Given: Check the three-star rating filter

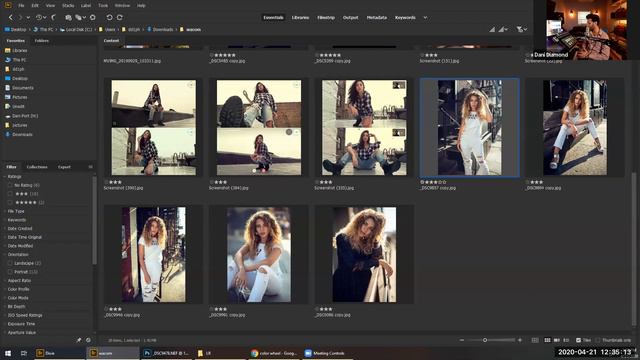Looking at the screenshot, I should (x=10, y=194).
